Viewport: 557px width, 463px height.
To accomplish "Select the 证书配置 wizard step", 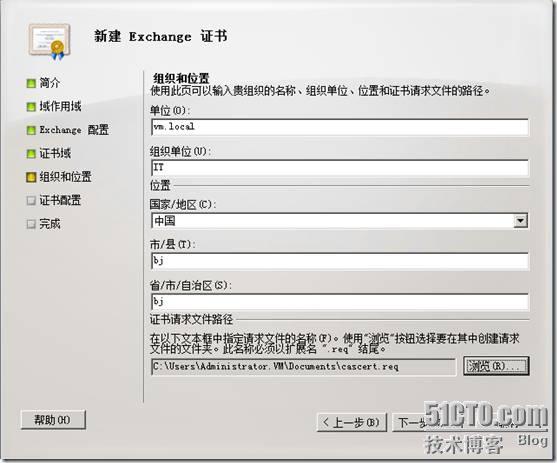I will 60,200.
